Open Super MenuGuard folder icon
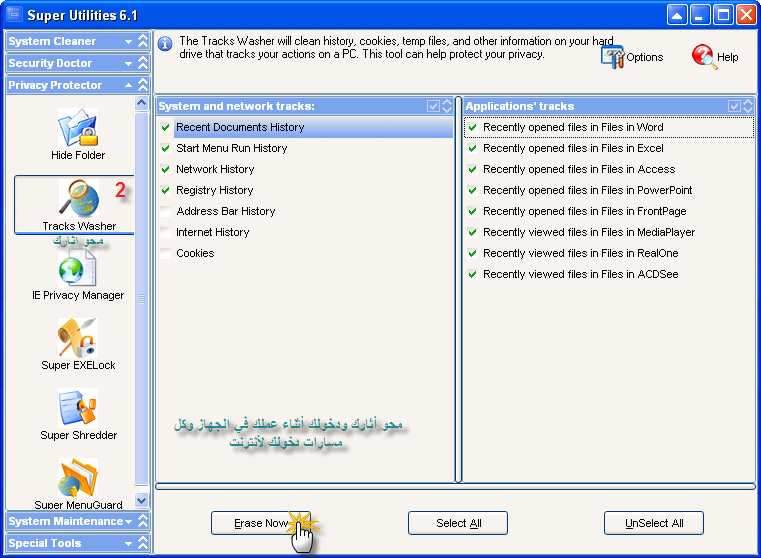 [x=78, y=477]
